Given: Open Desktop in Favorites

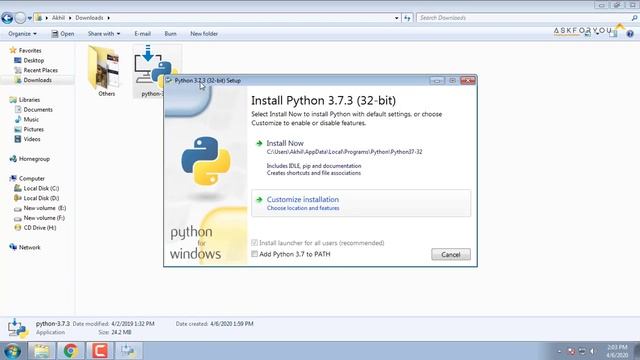Looking at the screenshot, I should [x=33, y=60].
